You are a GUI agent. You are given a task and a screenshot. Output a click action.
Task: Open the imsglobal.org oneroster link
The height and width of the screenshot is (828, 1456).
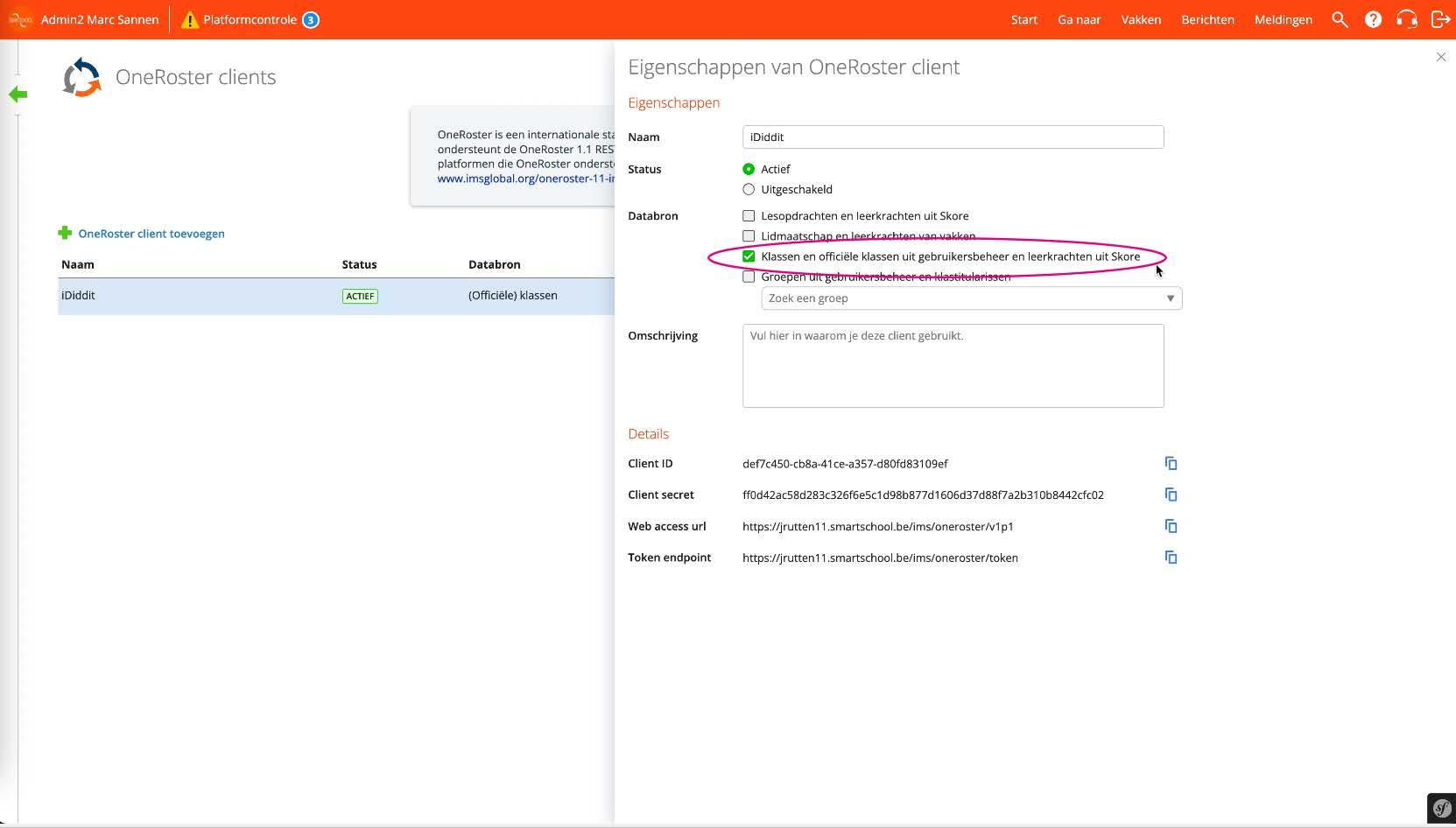point(526,179)
